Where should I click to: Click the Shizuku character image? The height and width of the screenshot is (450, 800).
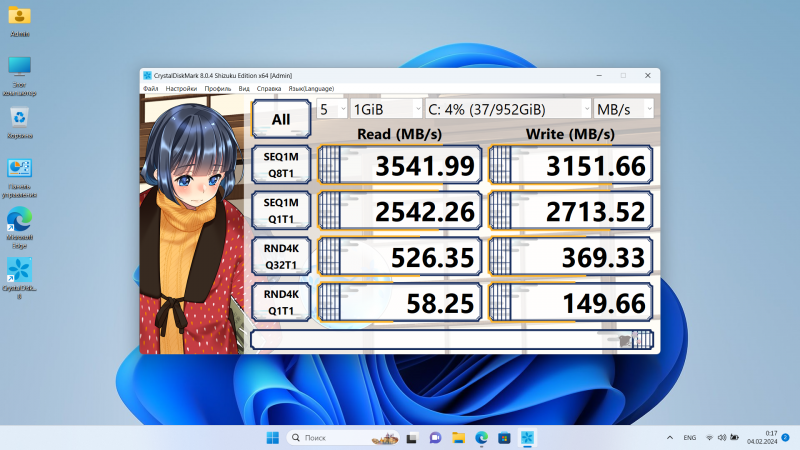[x=192, y=224]
